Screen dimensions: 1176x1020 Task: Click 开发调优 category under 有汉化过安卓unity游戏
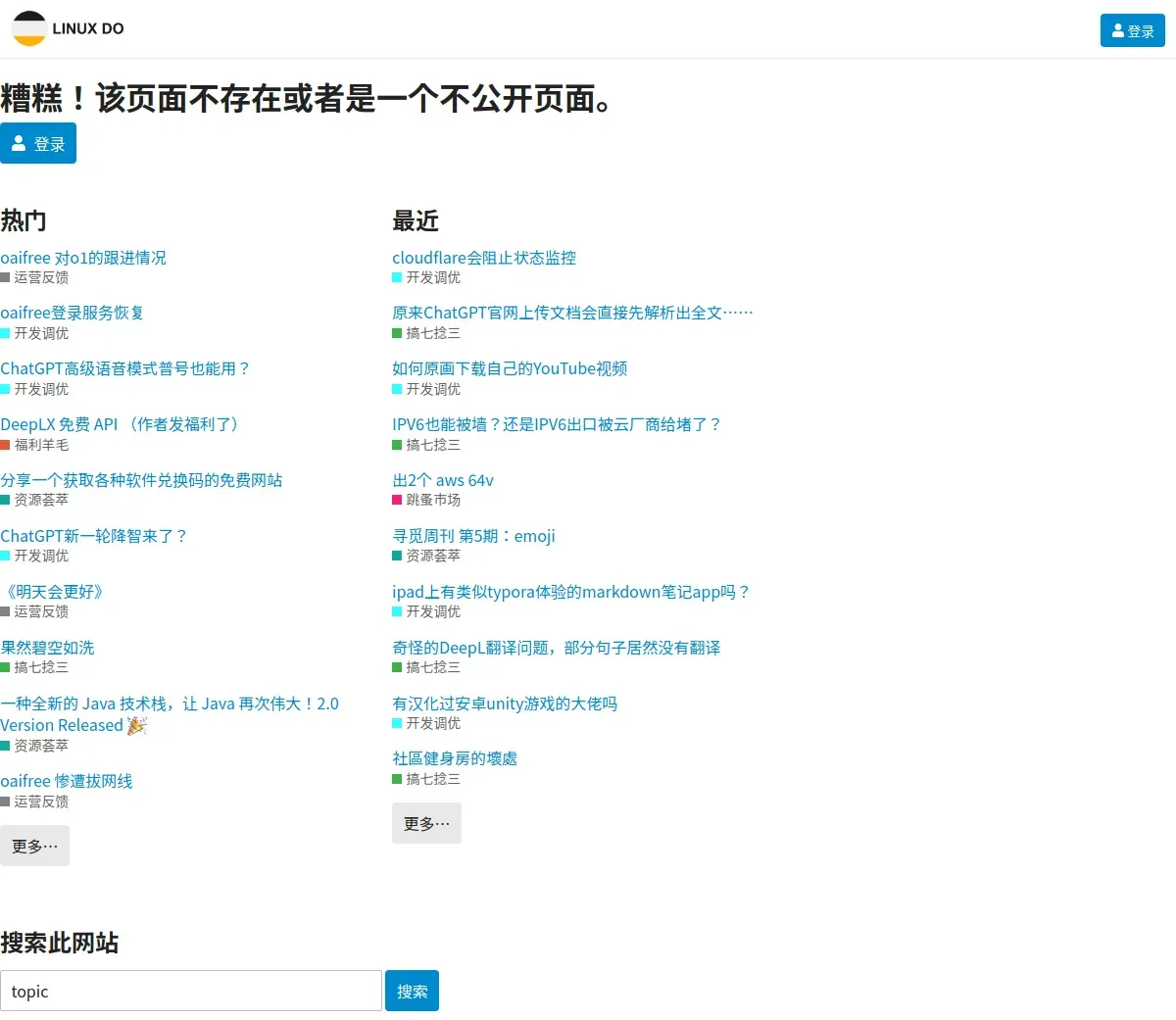(426, 723)
